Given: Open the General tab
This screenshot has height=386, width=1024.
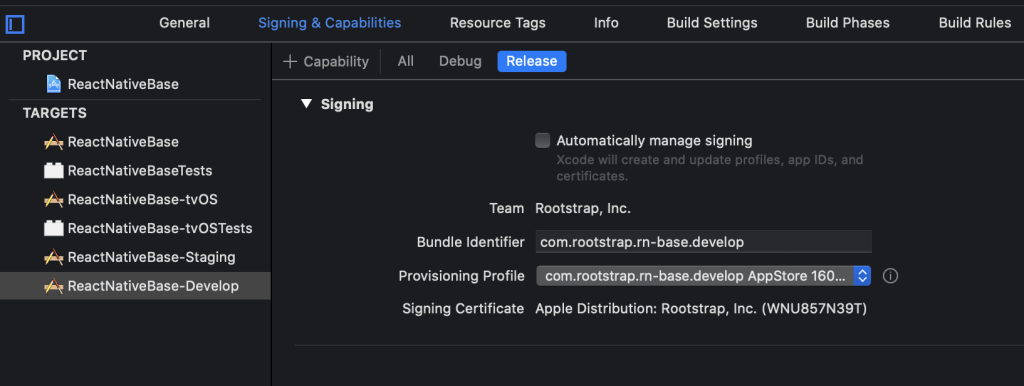Looking at the screenshot, I should pos(185,23).
